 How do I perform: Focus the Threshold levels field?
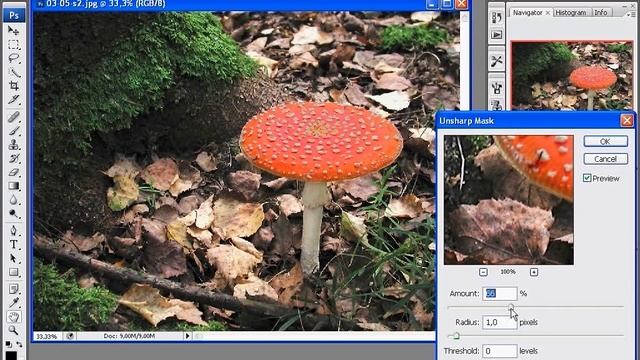click(500, 351)
